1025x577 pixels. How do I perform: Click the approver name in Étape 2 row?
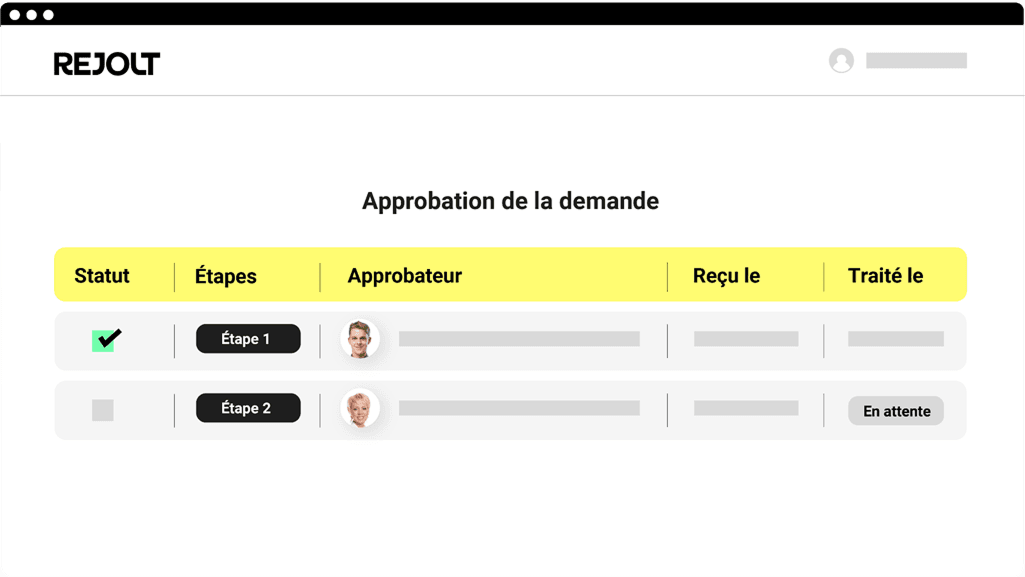point(519,408)
